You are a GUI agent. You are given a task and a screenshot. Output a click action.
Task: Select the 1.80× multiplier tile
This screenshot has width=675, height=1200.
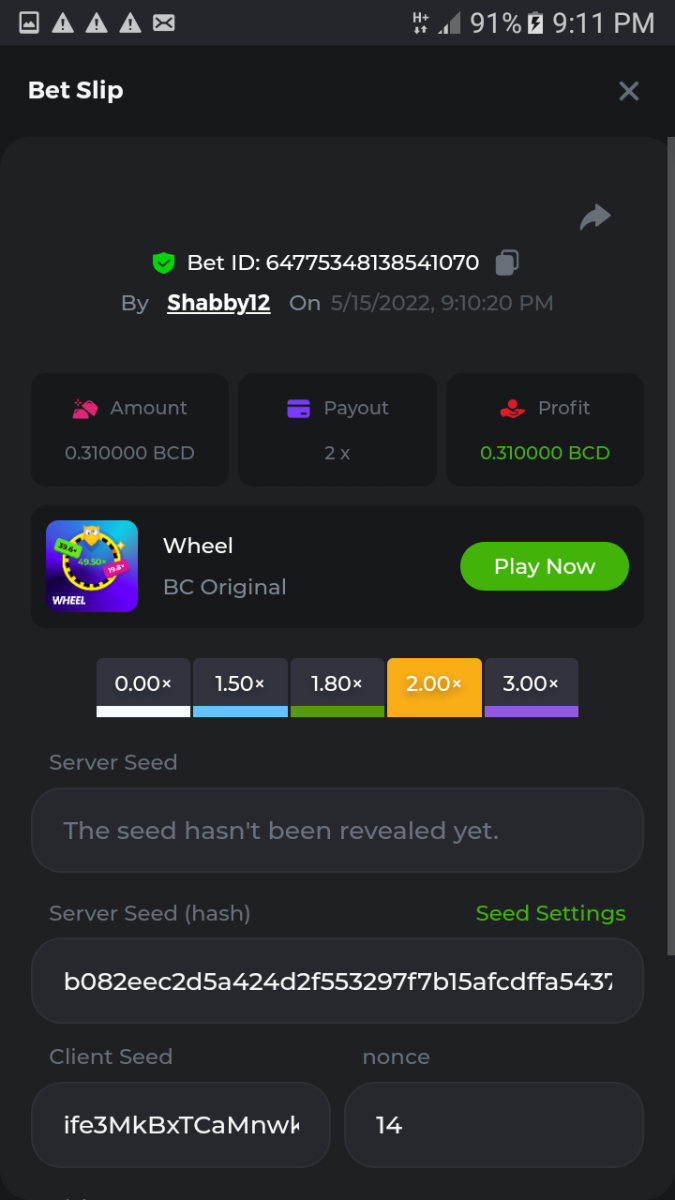click(337, 687)
